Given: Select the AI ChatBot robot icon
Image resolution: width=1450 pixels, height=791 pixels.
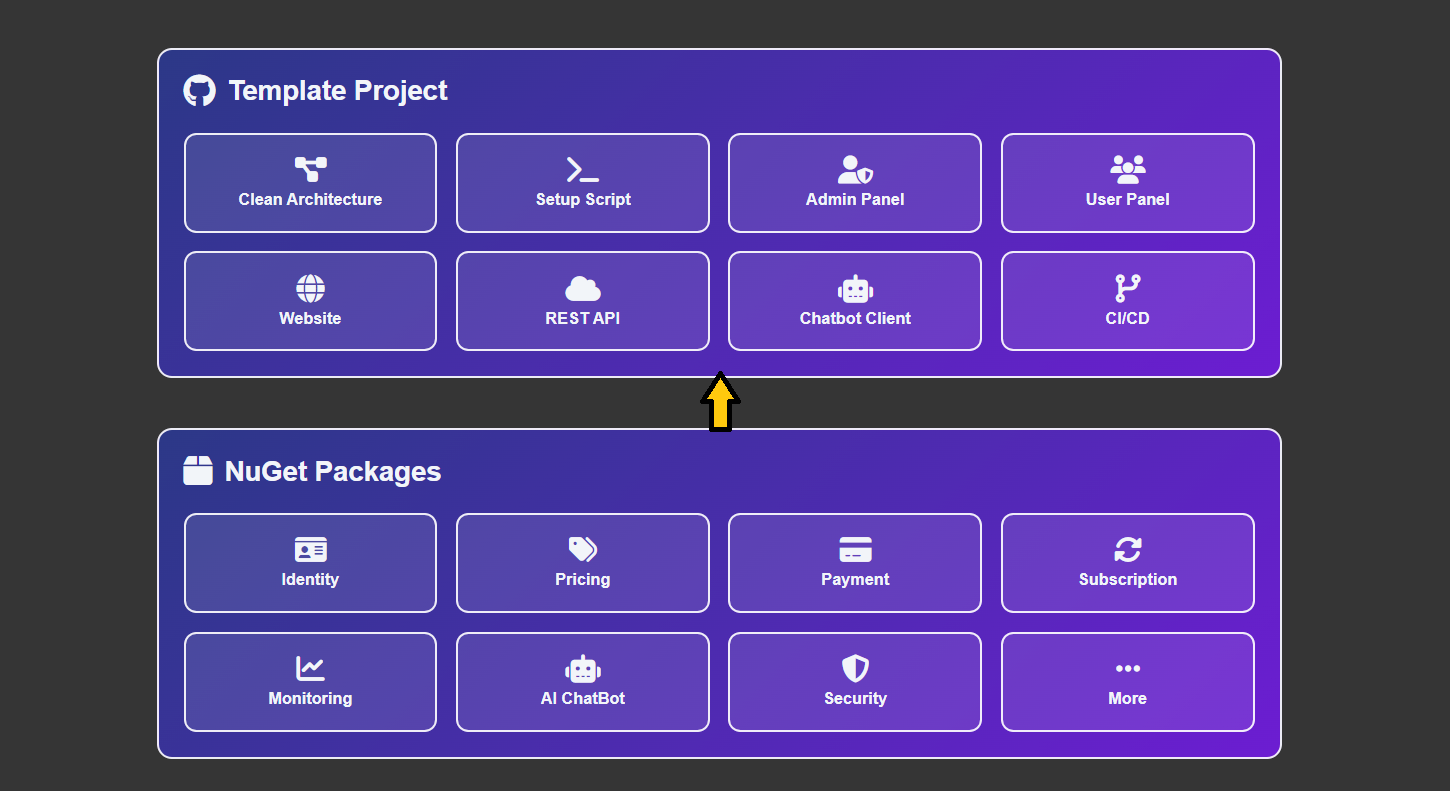Looking at the screenshot, I should (x=582, y=669).
